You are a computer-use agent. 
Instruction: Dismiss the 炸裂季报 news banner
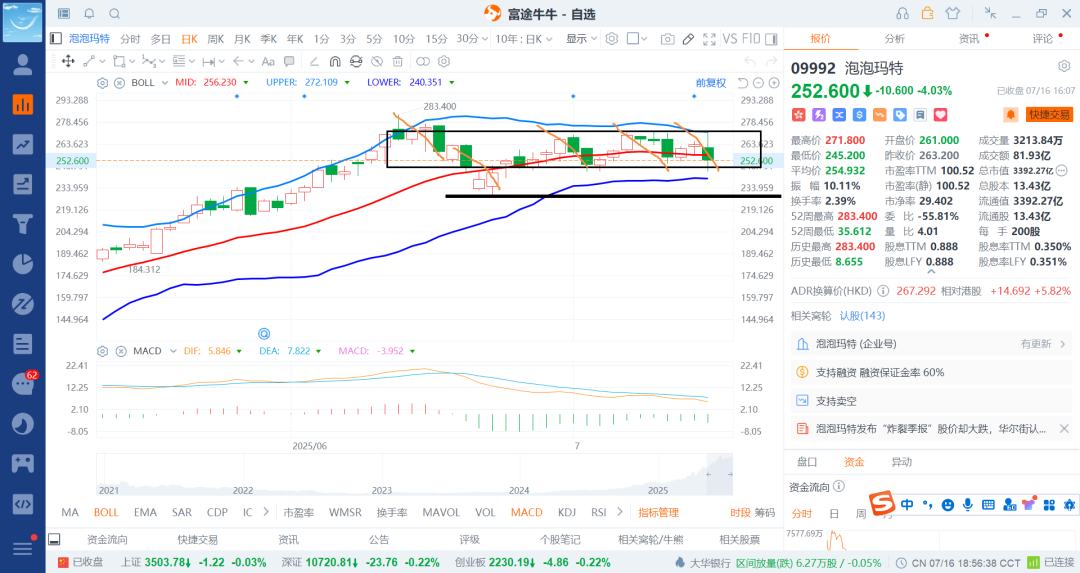pos(1063,428)
